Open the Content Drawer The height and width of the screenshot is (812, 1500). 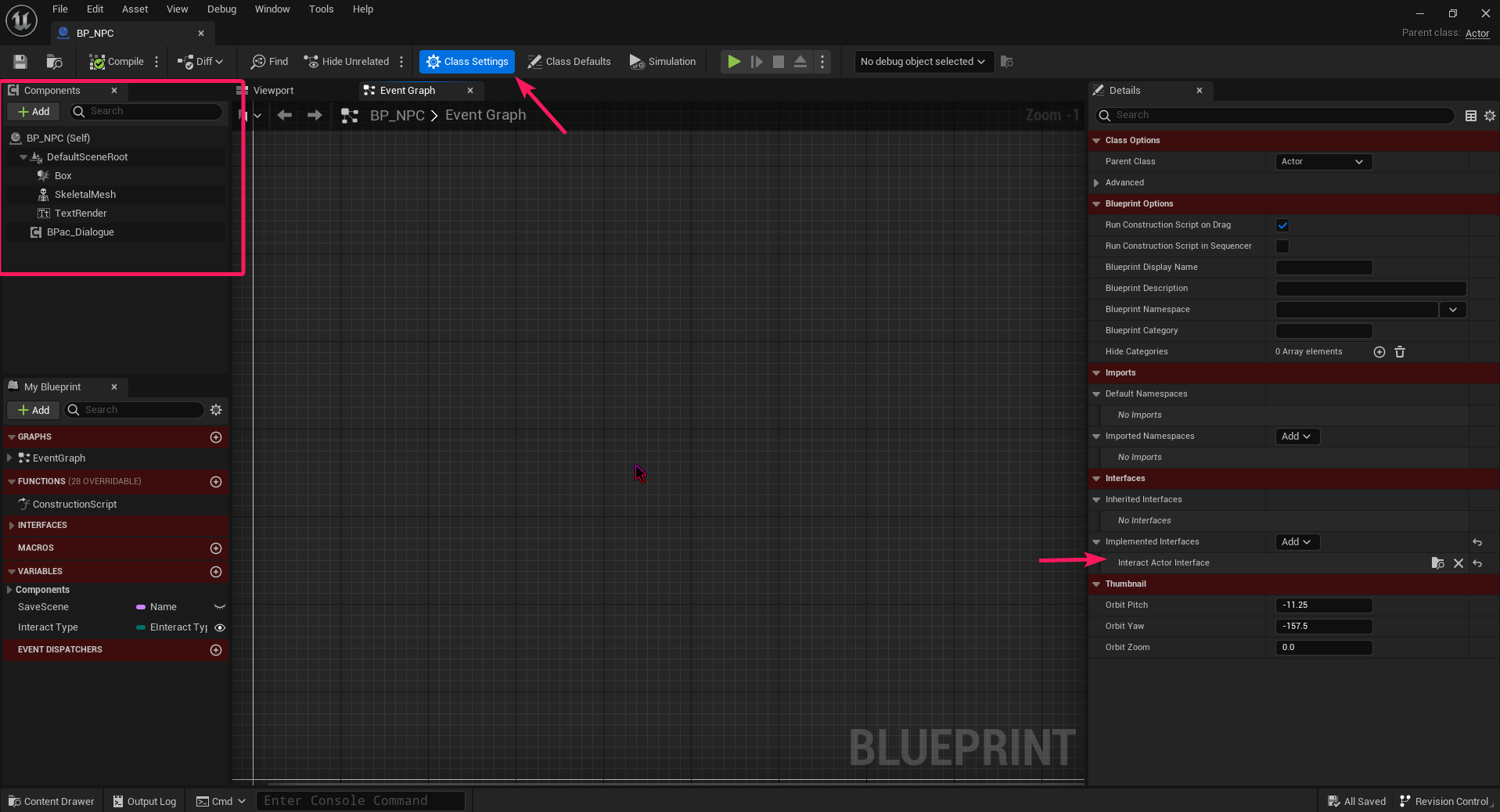(52, 801)
